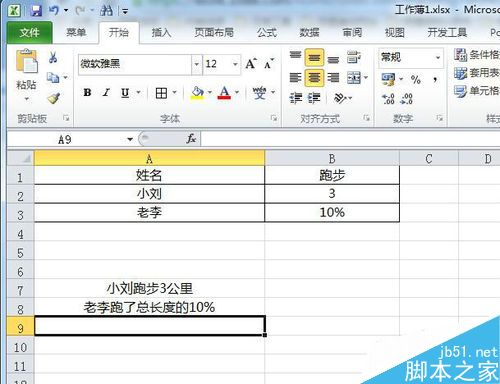Apply the yellow fill color bucket
This screenshot has width=500, height=384.
197,93
